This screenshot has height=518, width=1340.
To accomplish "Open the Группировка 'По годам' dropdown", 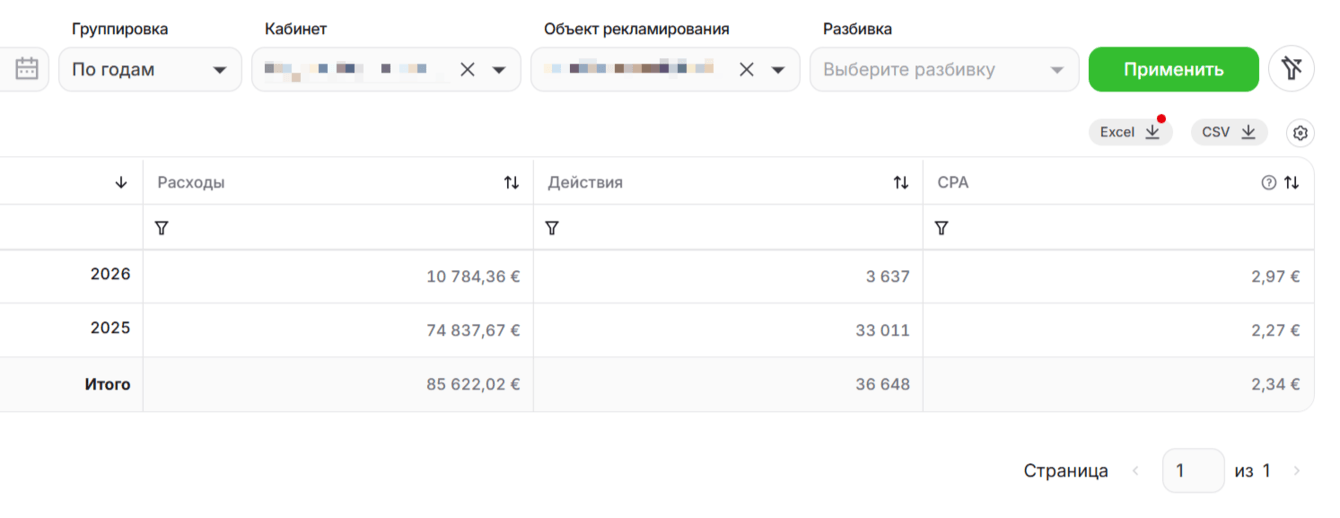I will click(x=150, y=70).
